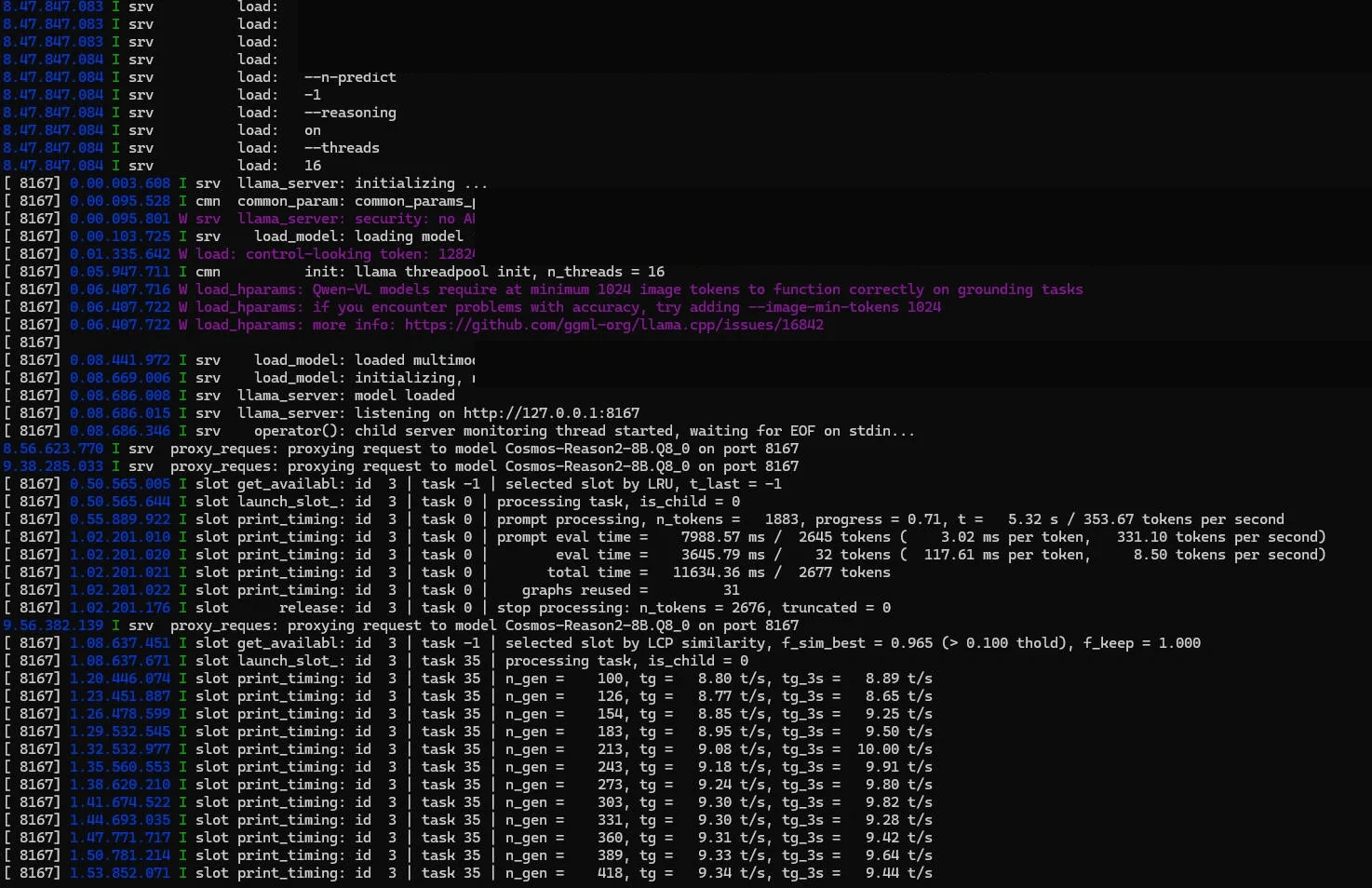Image resolution: width=1372 pixels, height=888 pixels.
Task: Click the github.com llama.cpp issues/16842 URL
Action: tap(614, 325)
